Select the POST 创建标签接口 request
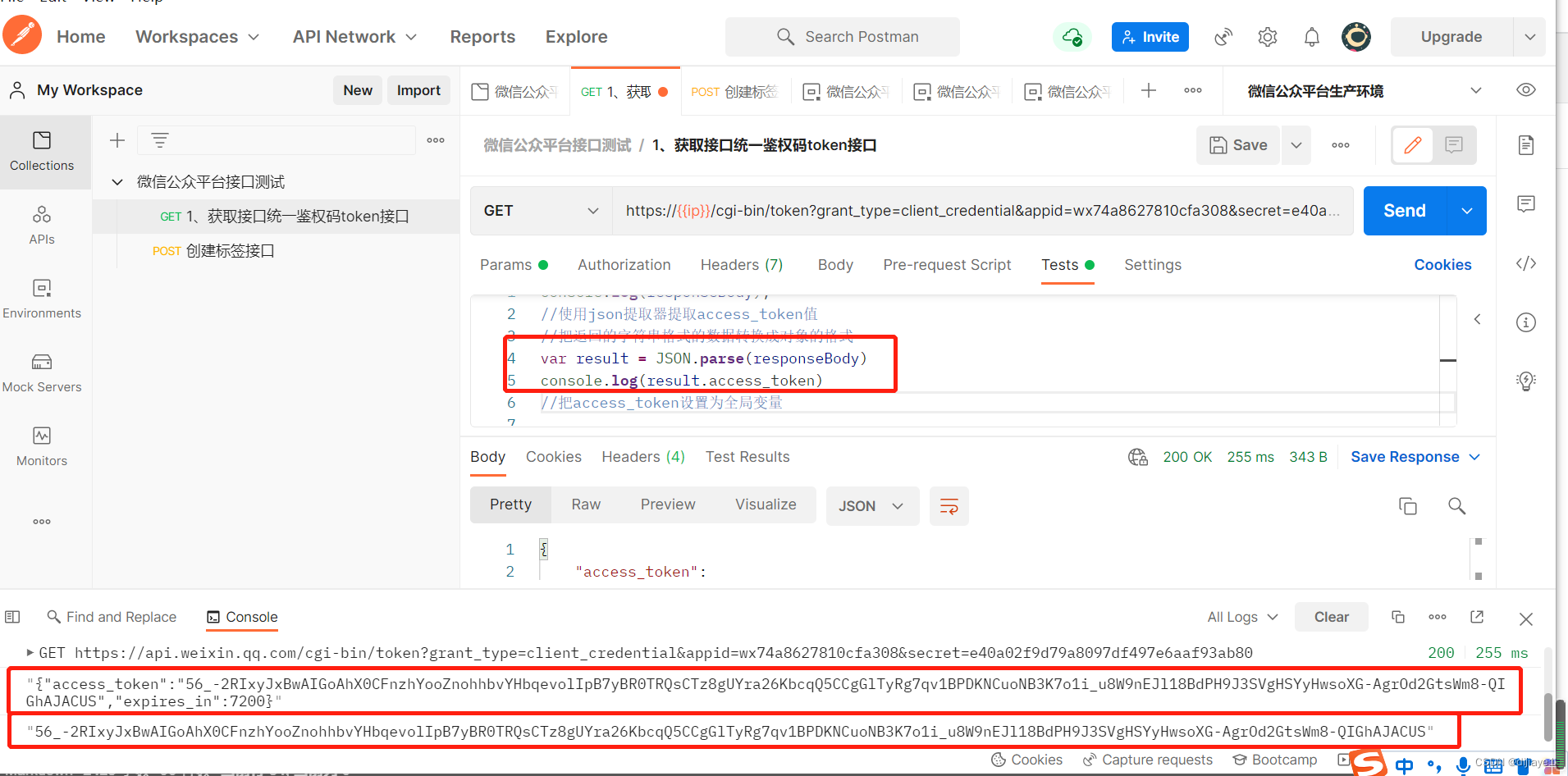This screenshot has height=776, width=1568. (x=276, y=251)
